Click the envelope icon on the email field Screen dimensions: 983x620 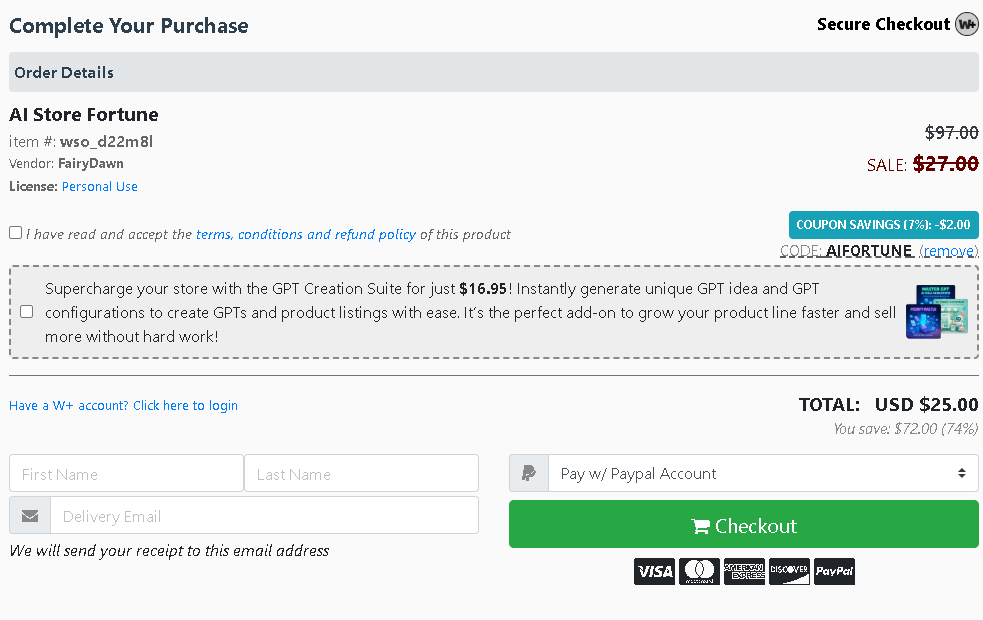29,515
